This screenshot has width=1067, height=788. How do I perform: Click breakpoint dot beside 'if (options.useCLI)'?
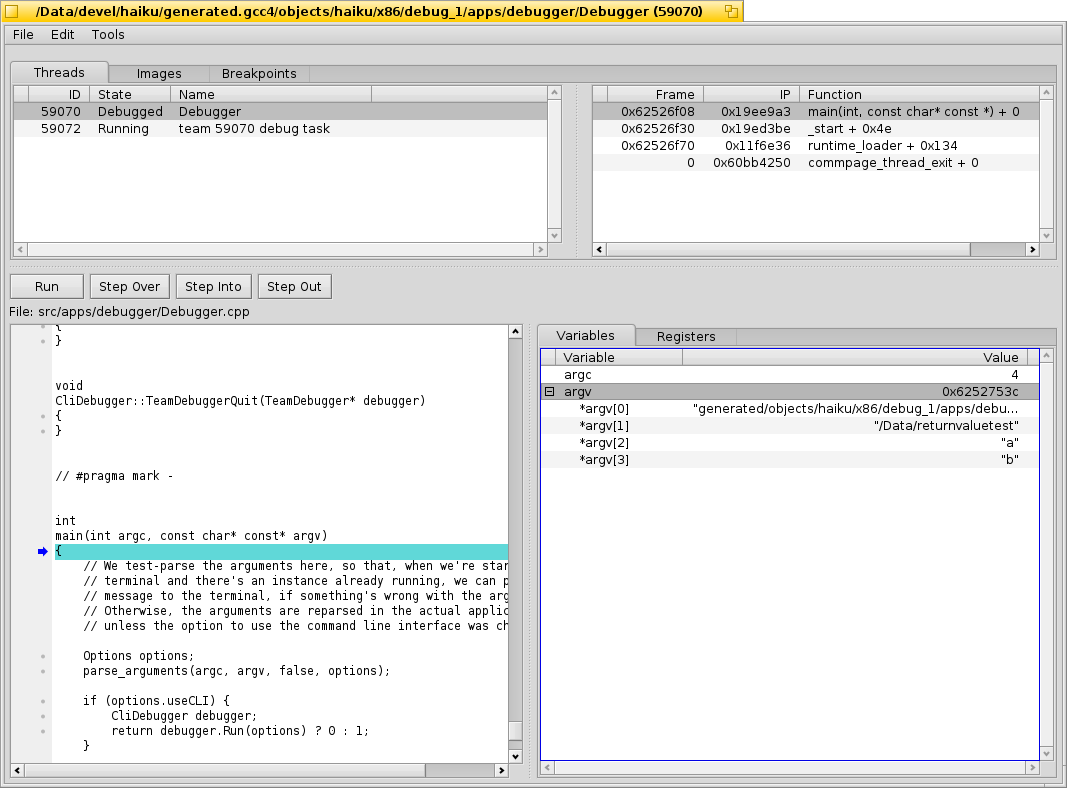(x=43, y=702)
